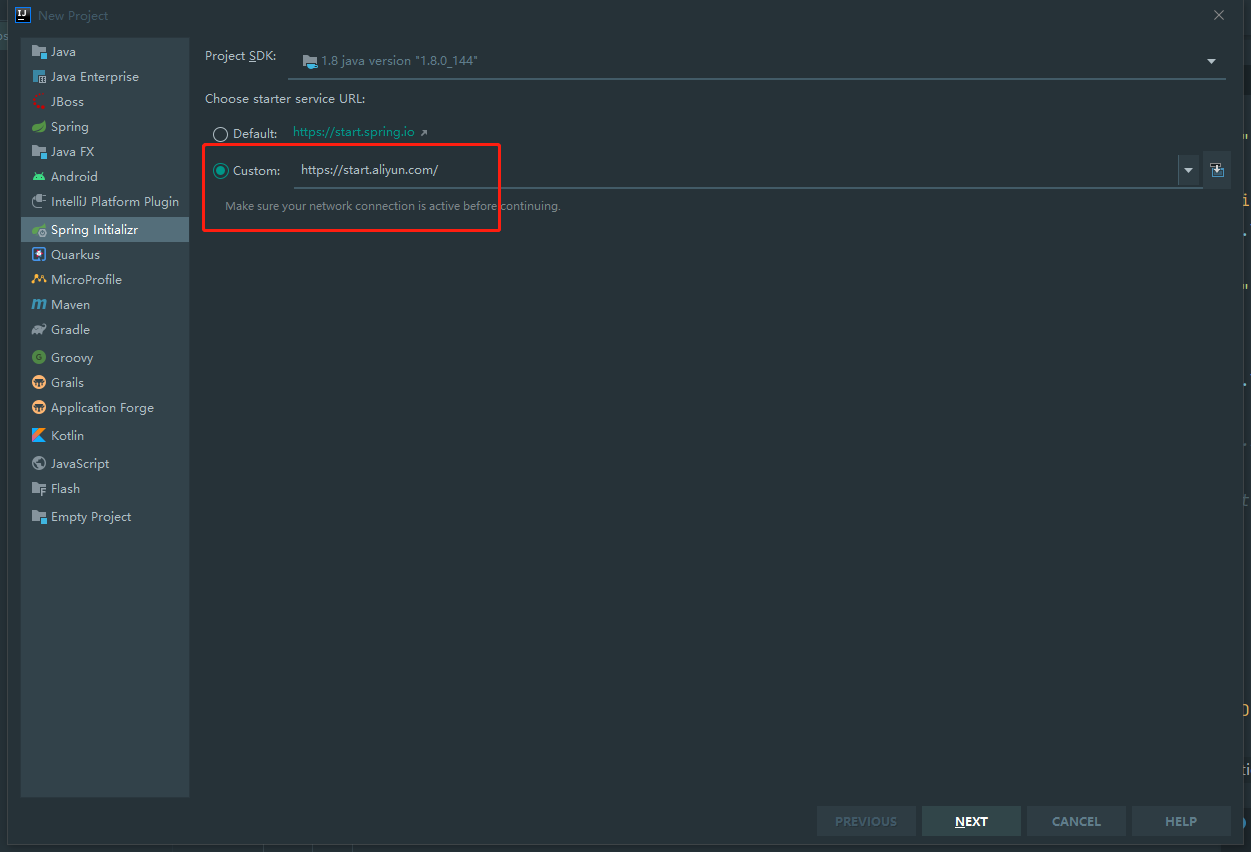Choose the JavaScript project option
The image size is (1251, 852).
click(78, 462)
